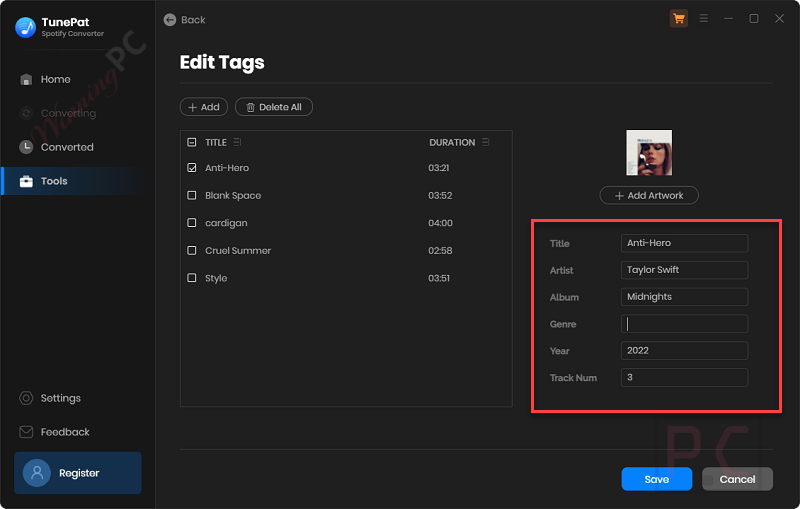Click the 02:58 duration value
Viewport: 800px width, 509px height.
tap(440, 250)
